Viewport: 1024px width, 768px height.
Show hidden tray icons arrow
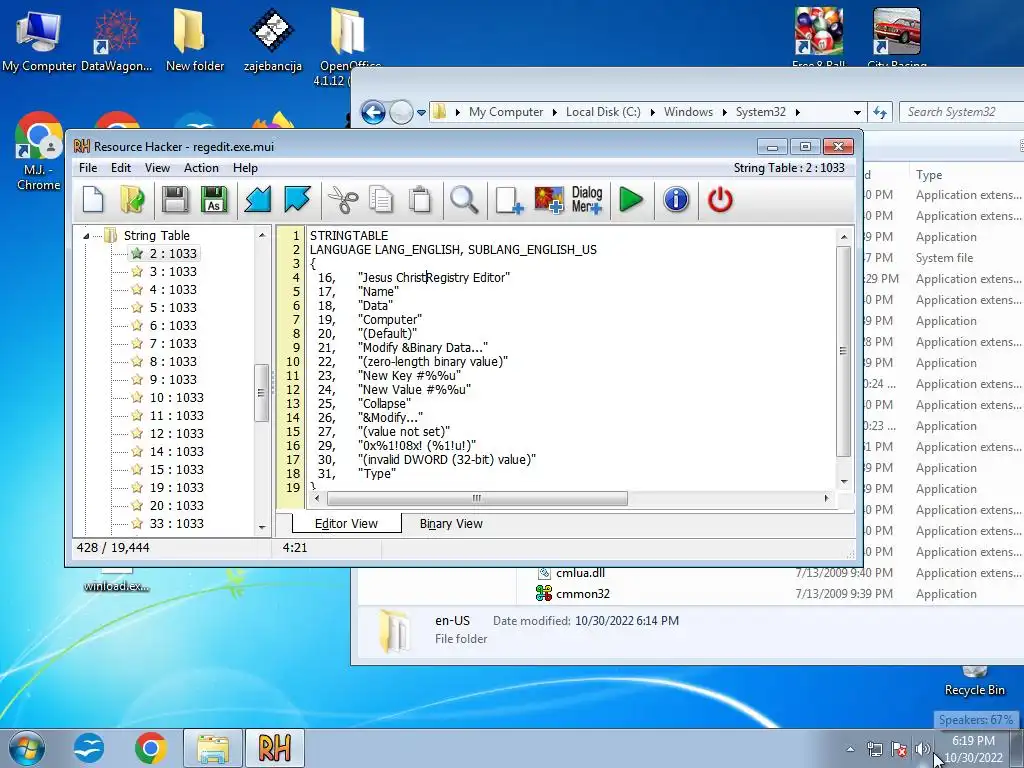click(850, 749)
